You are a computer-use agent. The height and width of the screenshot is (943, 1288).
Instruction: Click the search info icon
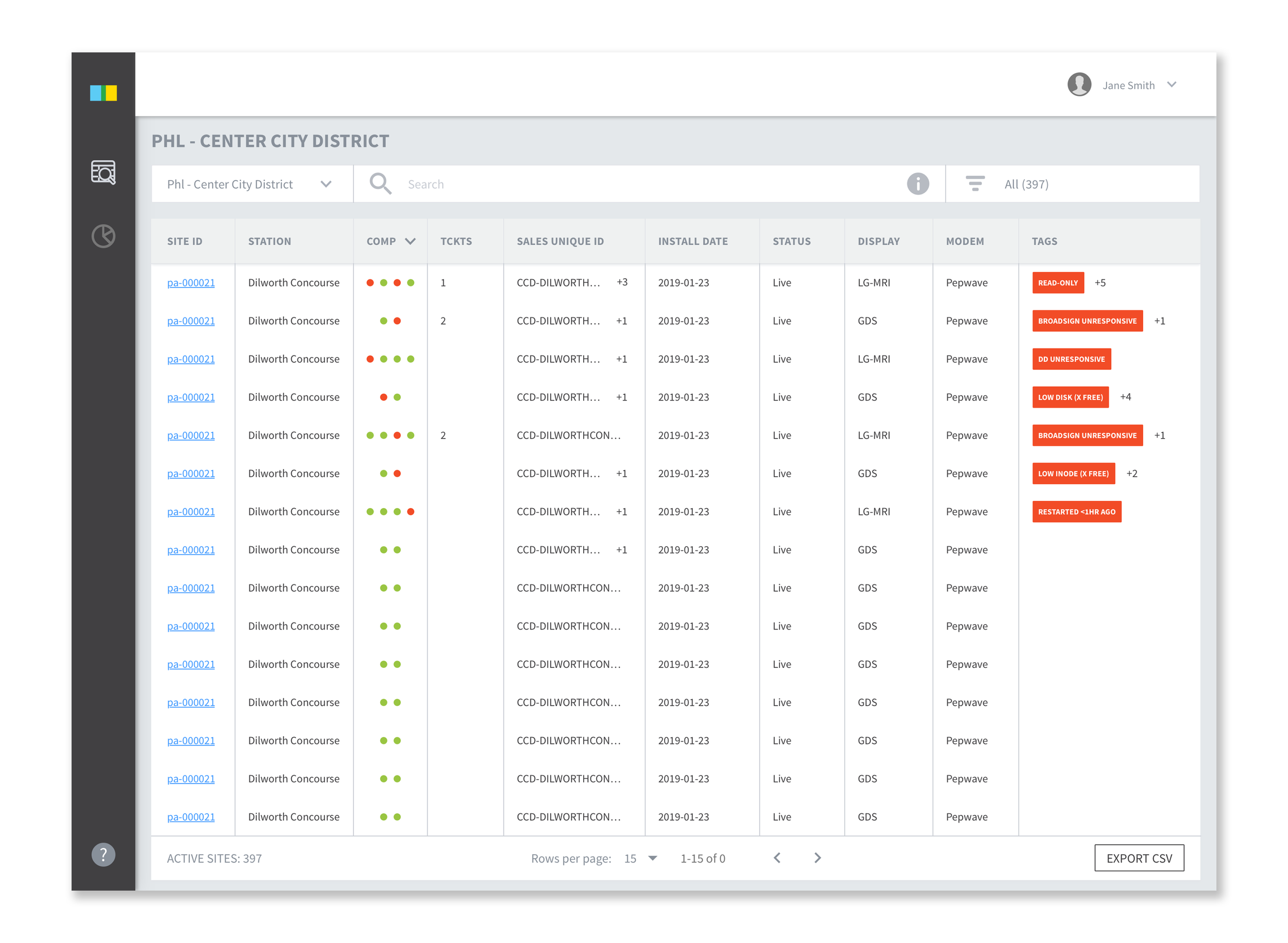(918, 184)
